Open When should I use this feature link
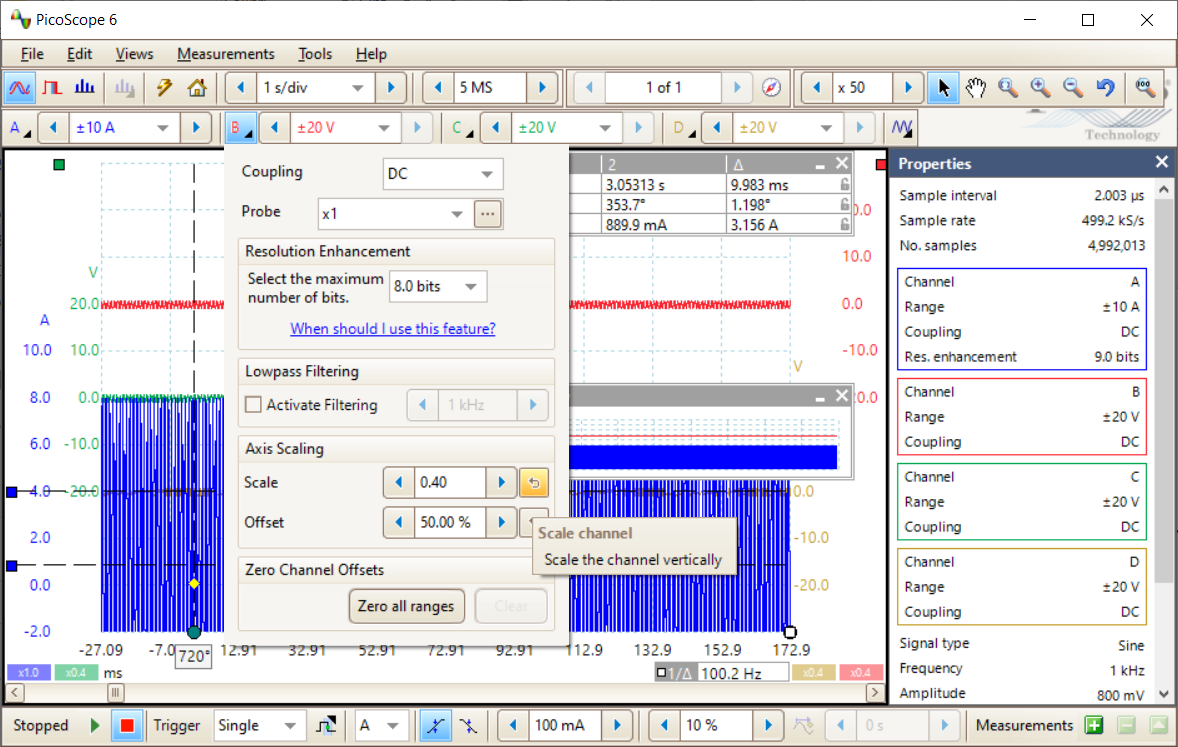Viewport: 1178px width, 747px height. click(393, 328)
